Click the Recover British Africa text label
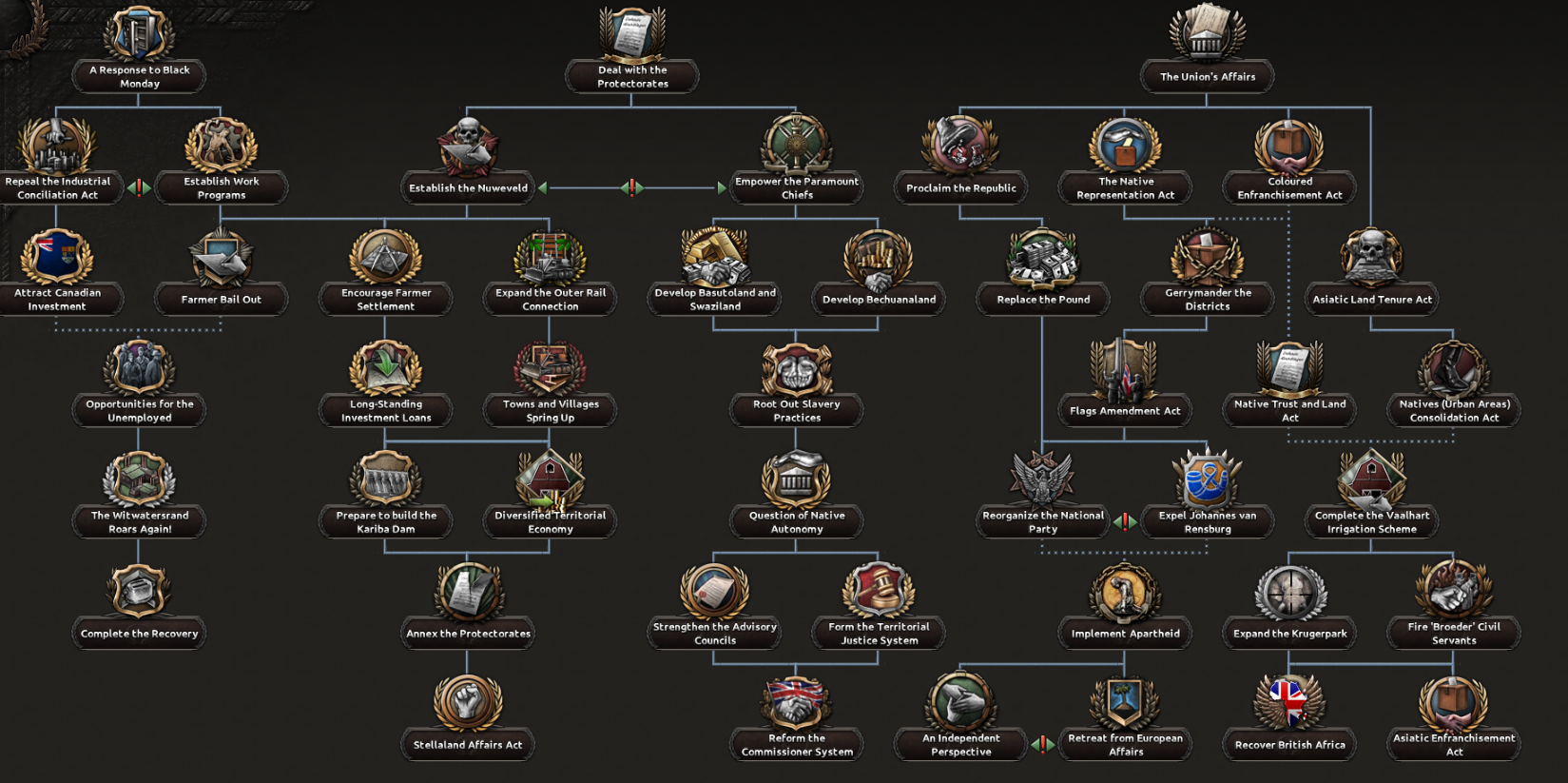 1289,745
